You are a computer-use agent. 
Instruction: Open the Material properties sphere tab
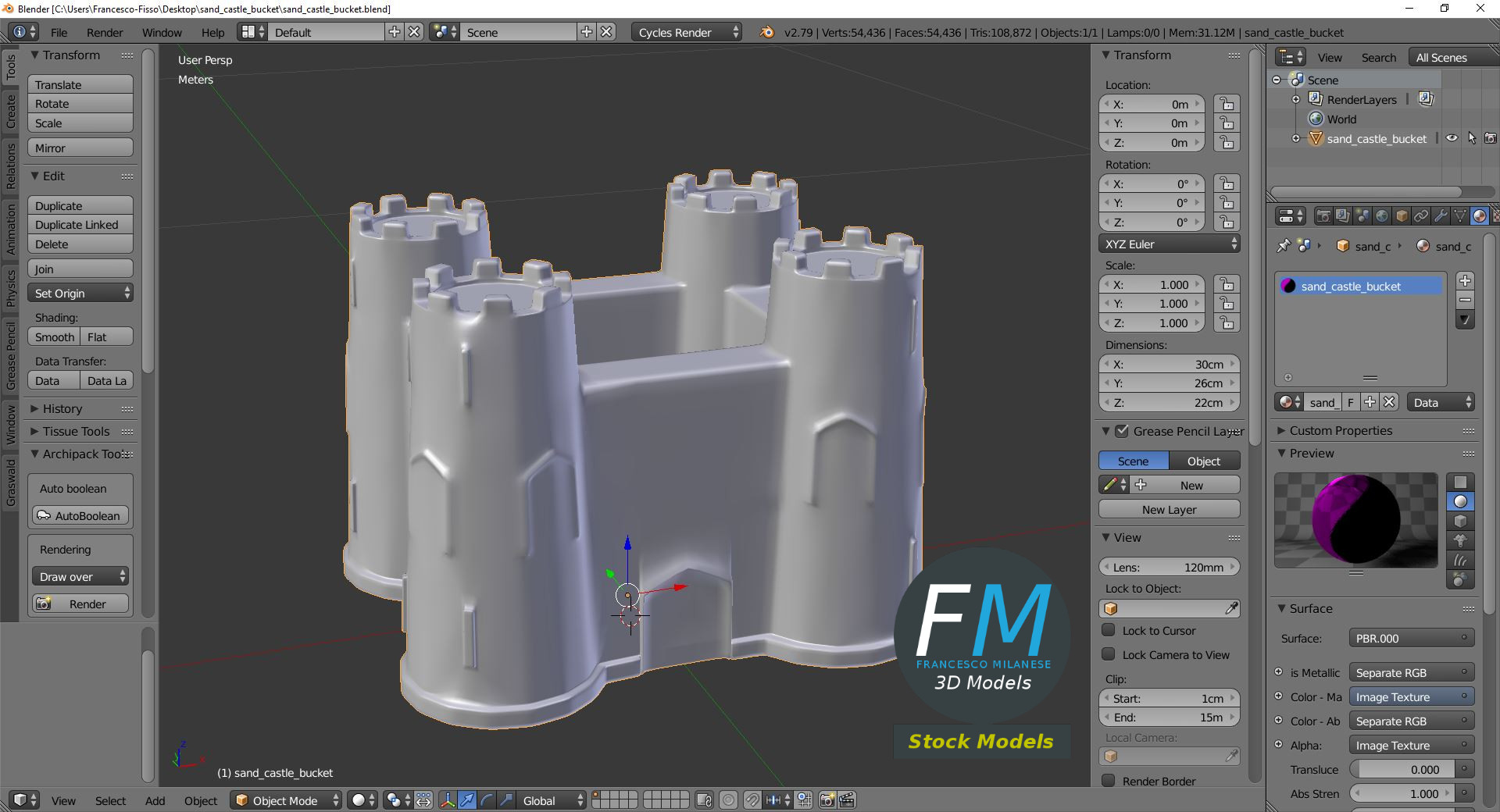tap(1479, 216)
